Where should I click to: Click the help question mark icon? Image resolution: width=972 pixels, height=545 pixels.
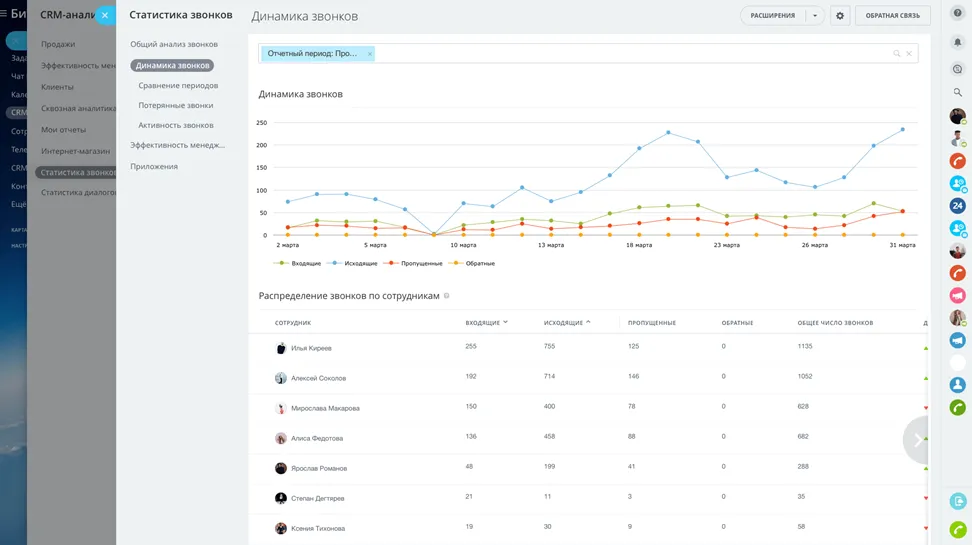[957, 14]
